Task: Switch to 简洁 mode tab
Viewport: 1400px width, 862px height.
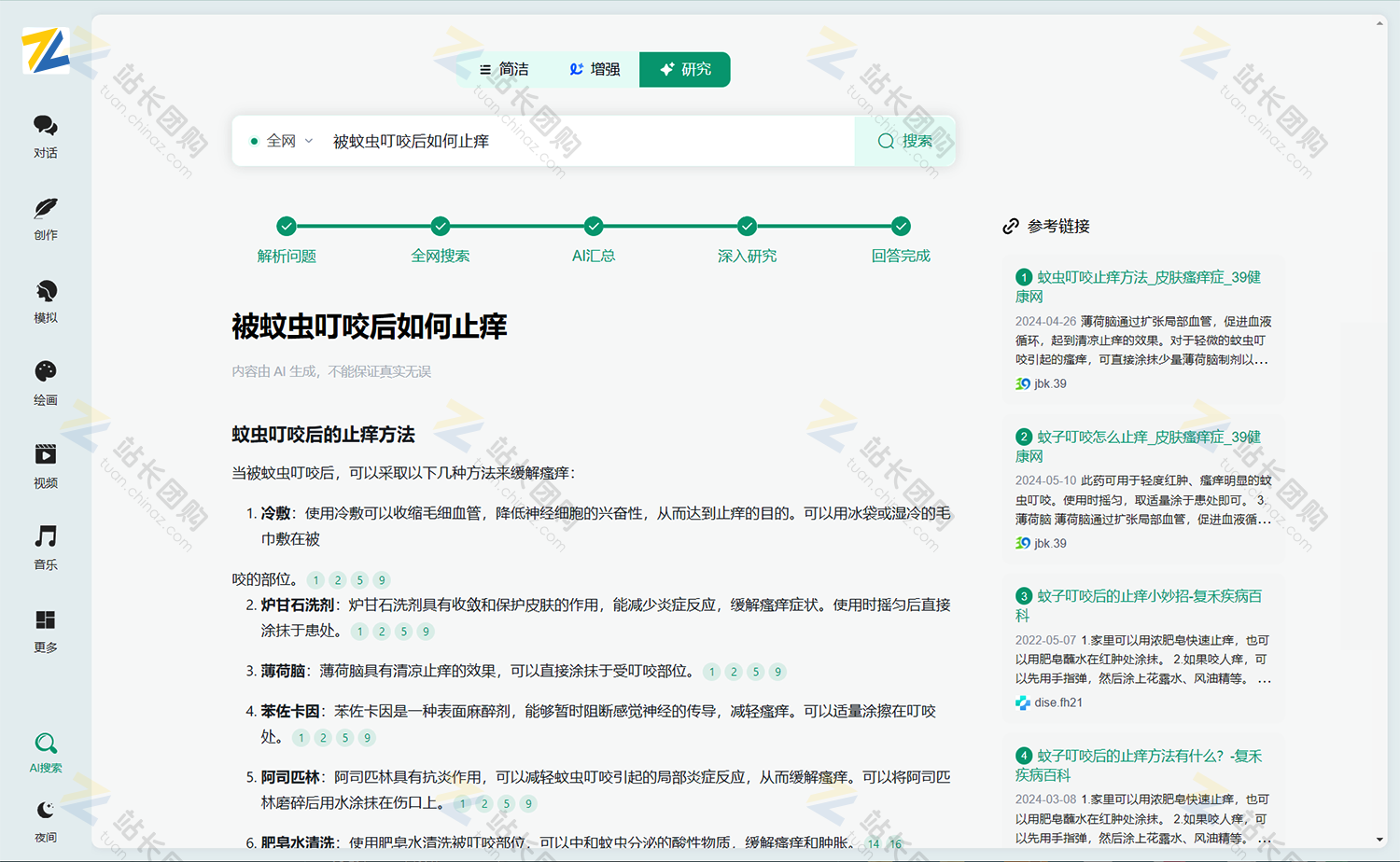Action: [x=504, y=69]
